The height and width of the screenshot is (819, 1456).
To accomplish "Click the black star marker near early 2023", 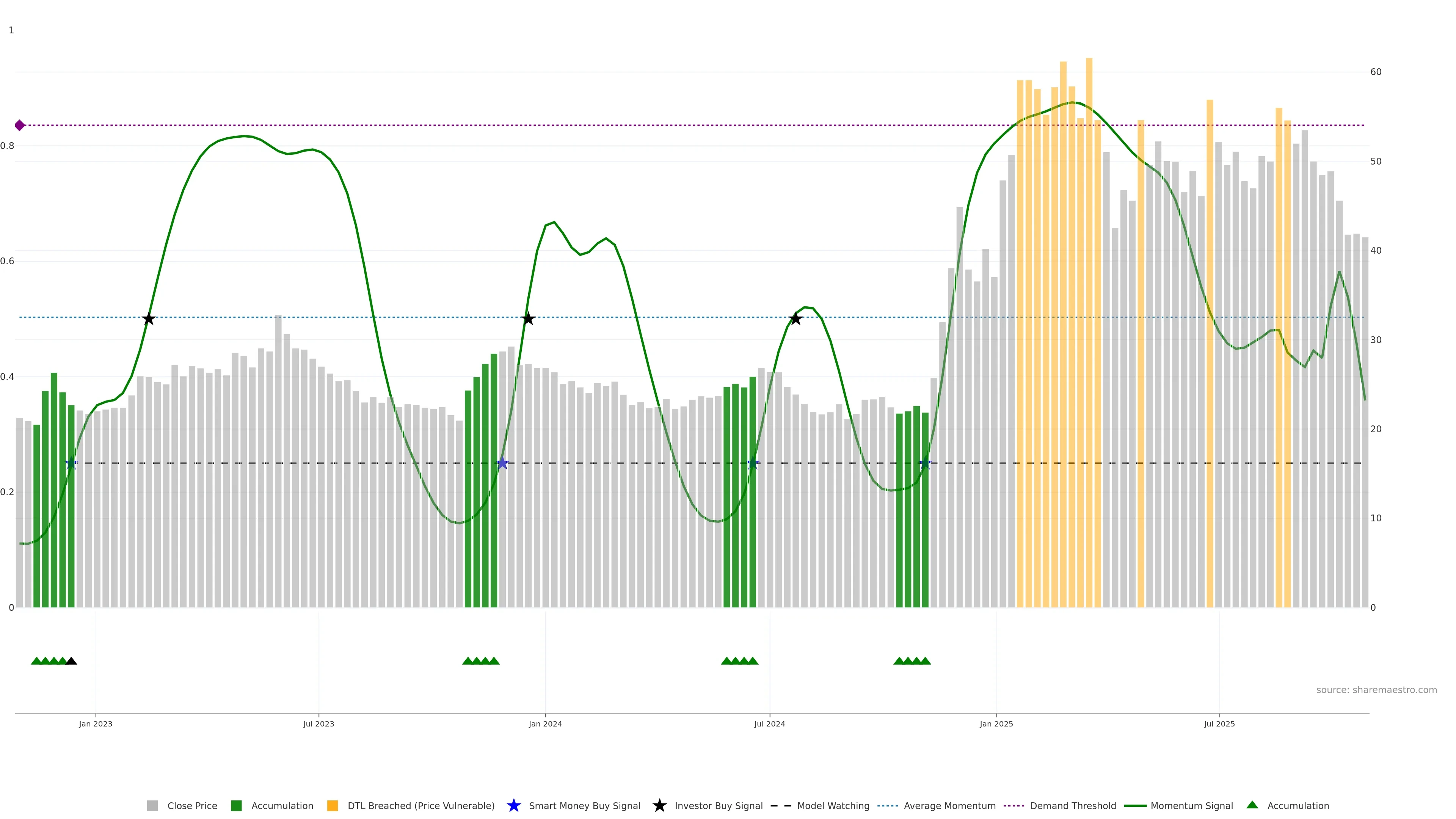I will point(149,319).
